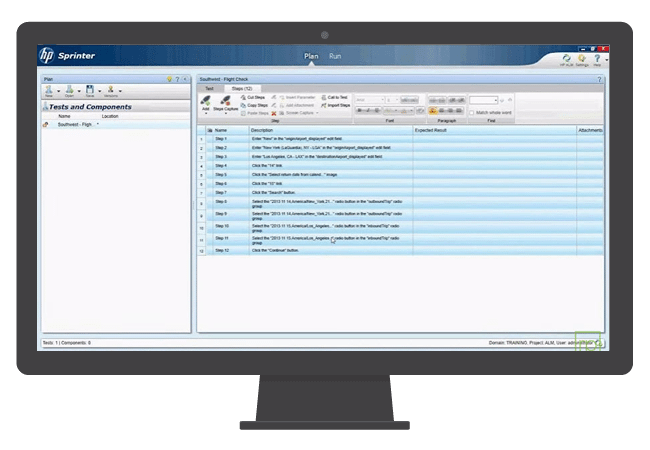Click the Tests: 1 | Components: 0 status

pyautogui.click(x=66, y=343)
